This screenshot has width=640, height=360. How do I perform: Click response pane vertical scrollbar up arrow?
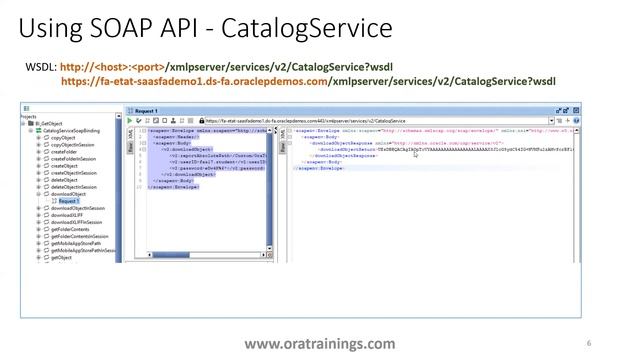[577, 131]
